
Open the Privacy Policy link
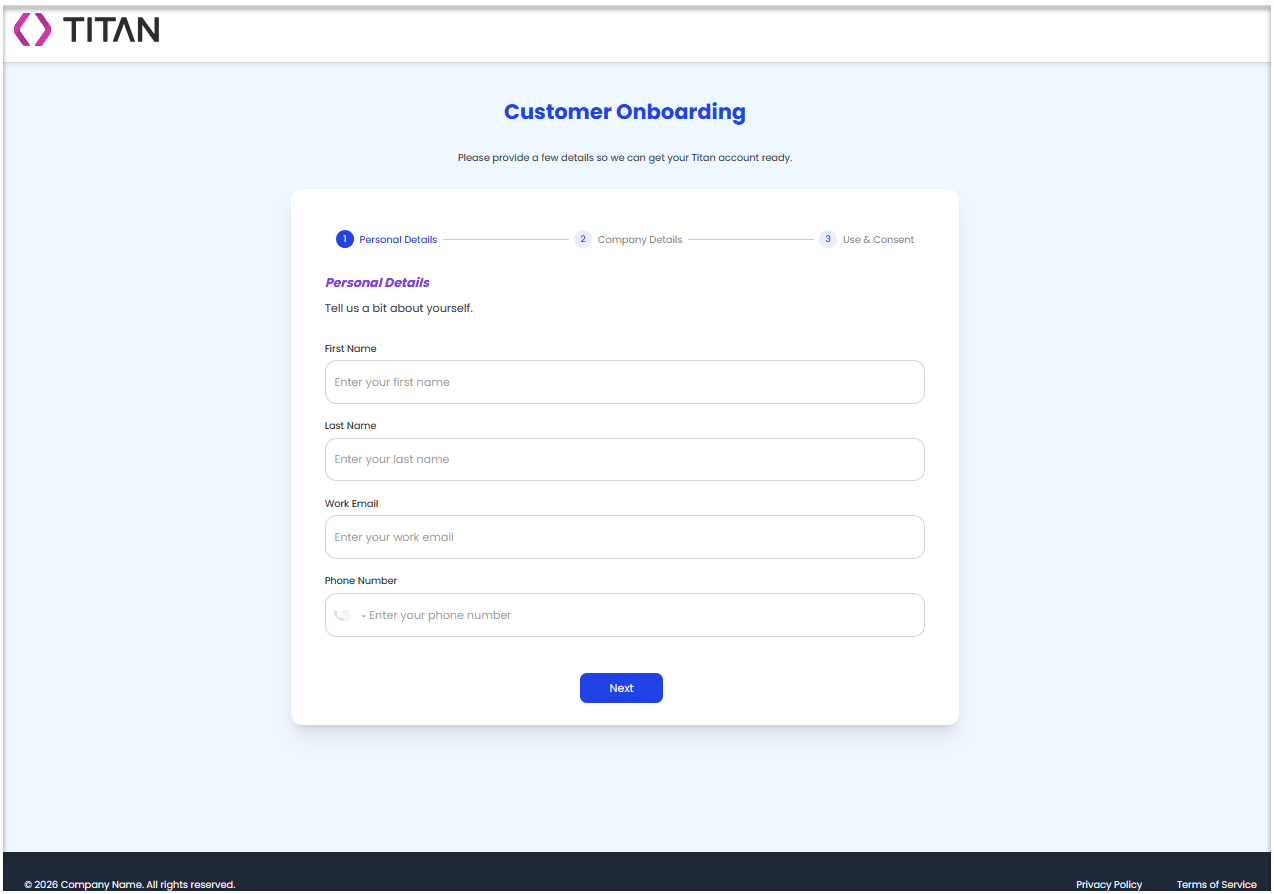[x=1108, y=884]
